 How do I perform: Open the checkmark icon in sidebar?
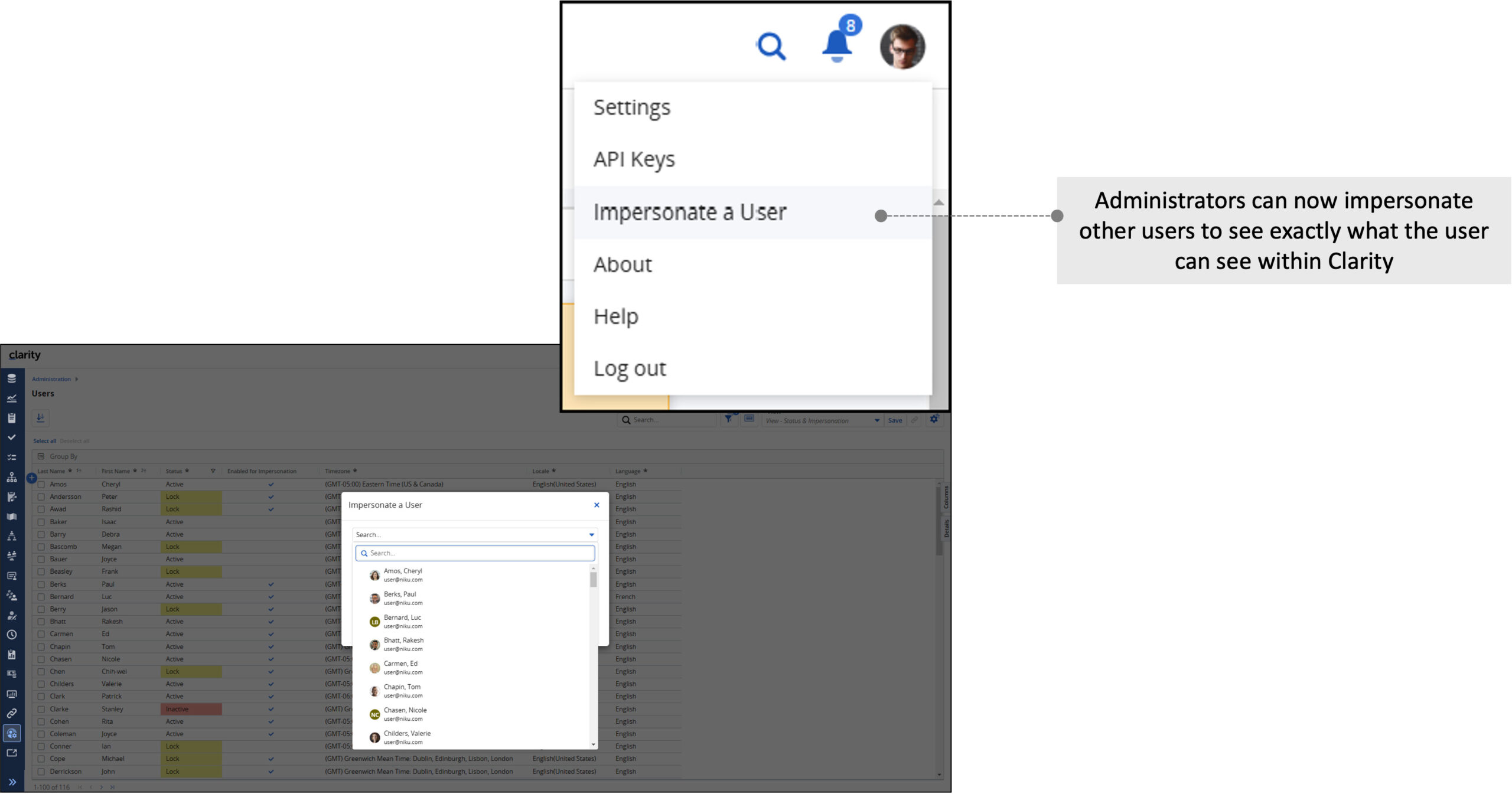tap(11, 437)
